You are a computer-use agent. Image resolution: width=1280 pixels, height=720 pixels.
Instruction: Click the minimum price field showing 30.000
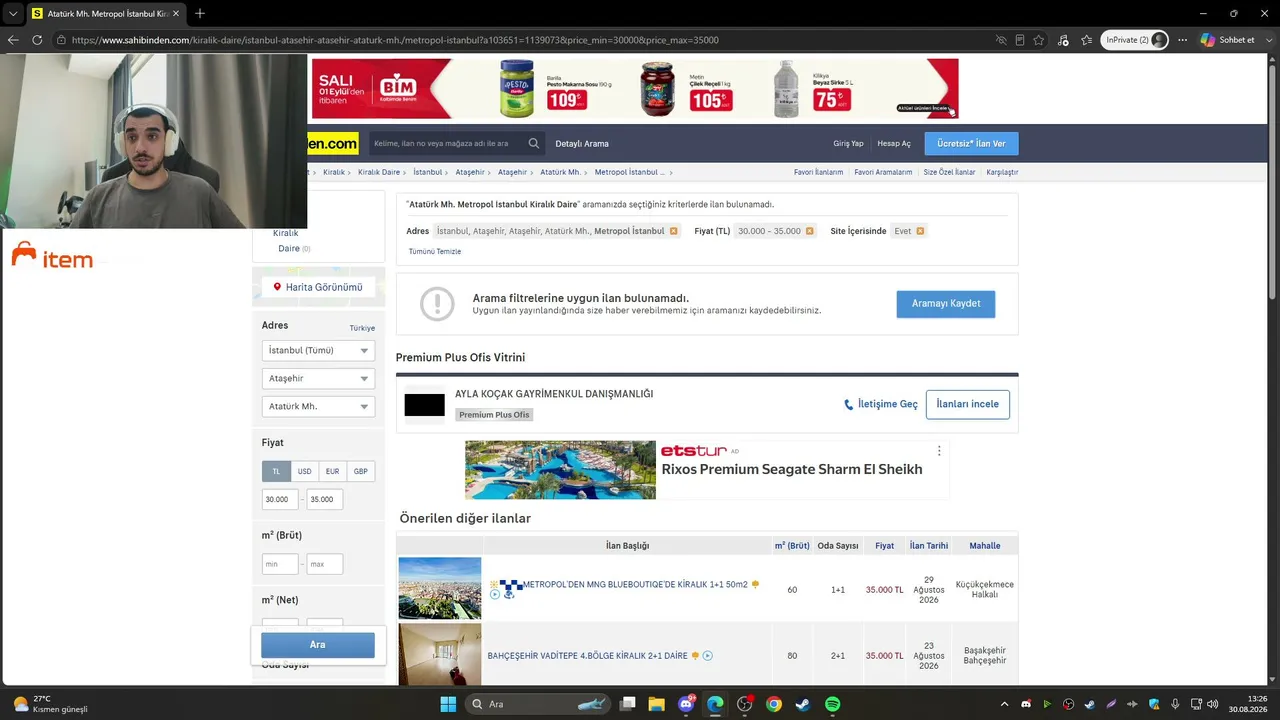pyautogui.click(x=280, y=499)
